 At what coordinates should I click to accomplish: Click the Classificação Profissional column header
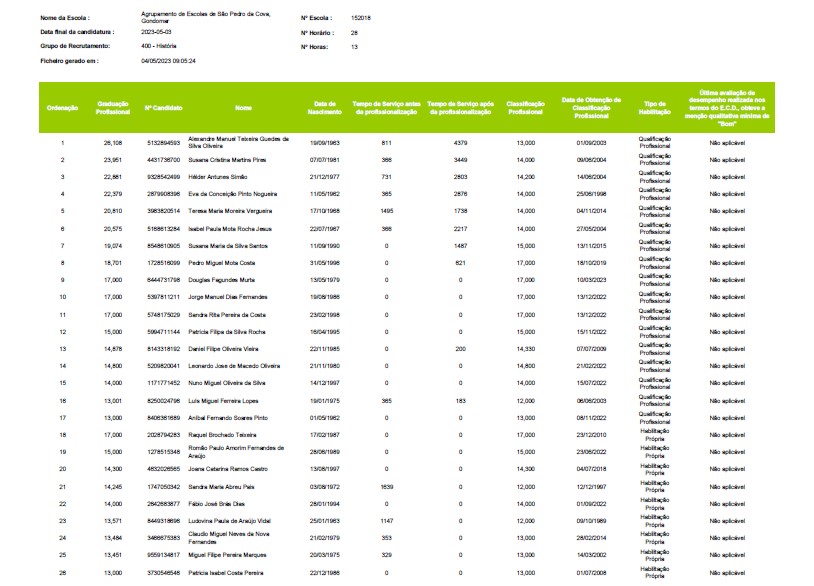525,107
